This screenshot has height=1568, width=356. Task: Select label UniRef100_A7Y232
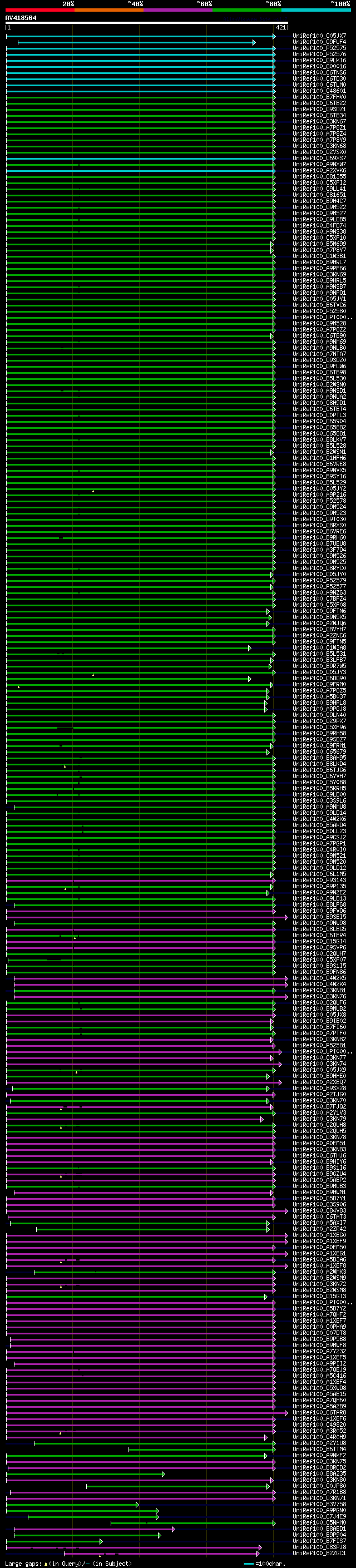pos(319,1351)
